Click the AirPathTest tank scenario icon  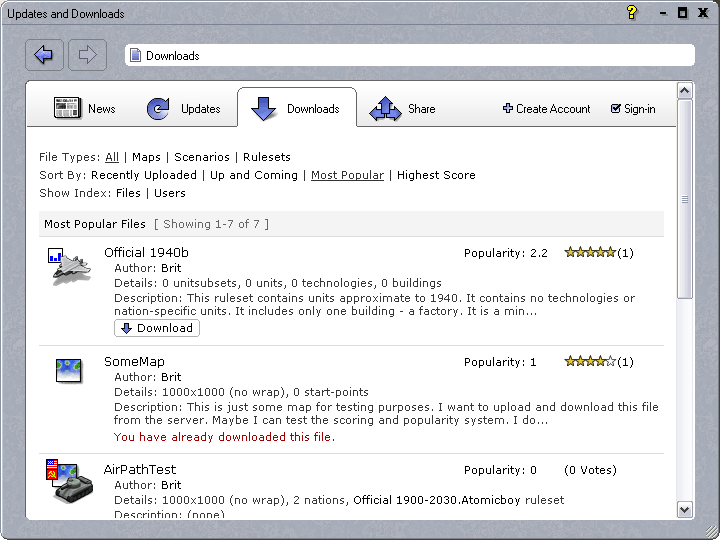tap(68, 482)
